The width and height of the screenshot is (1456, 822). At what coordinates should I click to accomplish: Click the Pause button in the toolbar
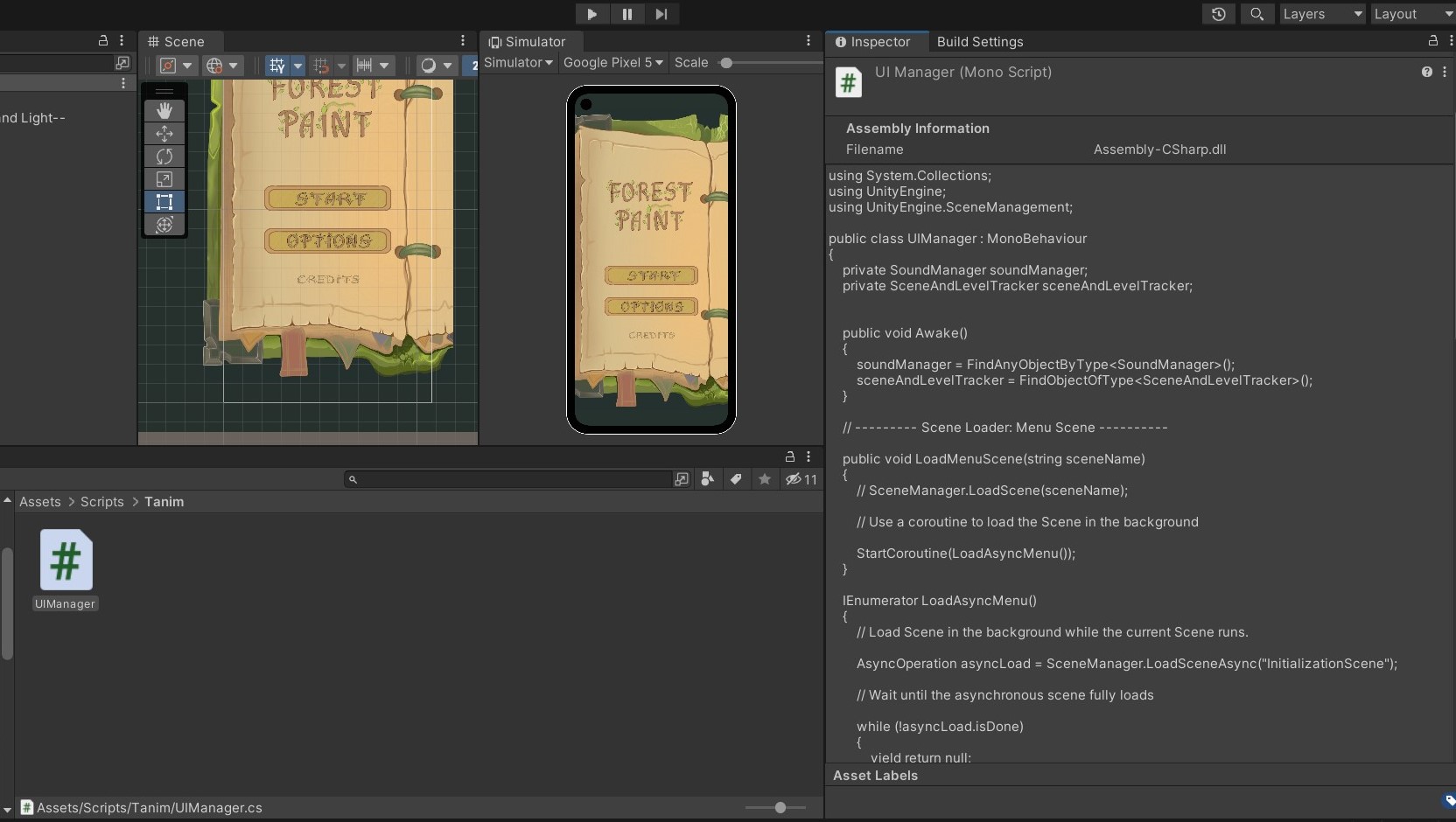(x=627, y=14)
